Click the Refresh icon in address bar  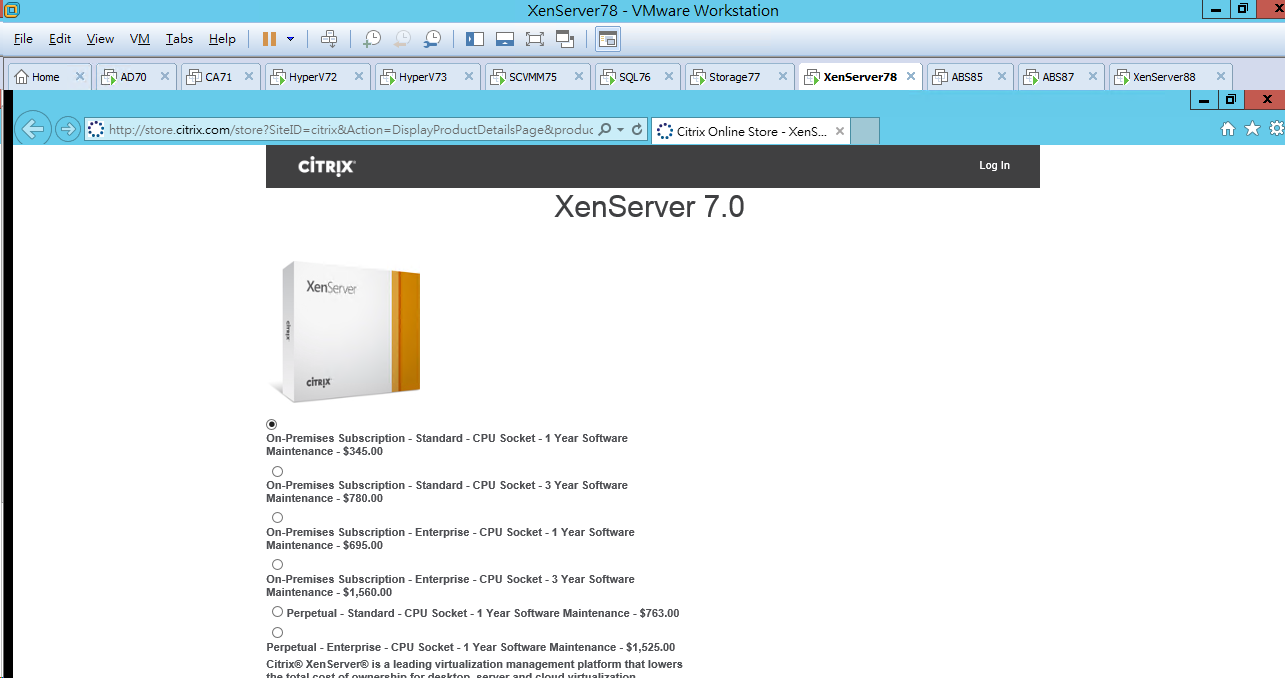637,130
